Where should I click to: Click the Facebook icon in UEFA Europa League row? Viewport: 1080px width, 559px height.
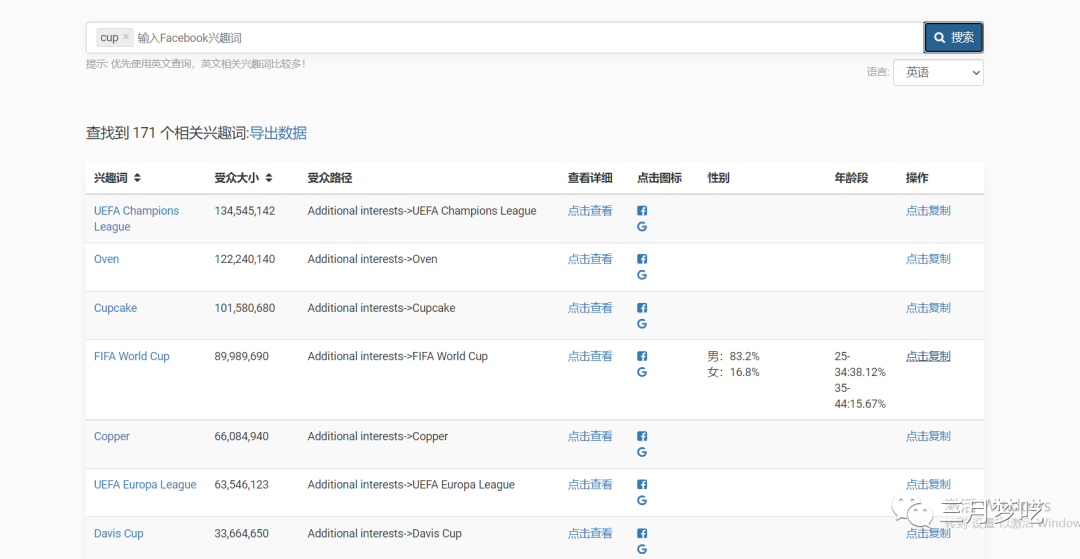tap(642, 484)
